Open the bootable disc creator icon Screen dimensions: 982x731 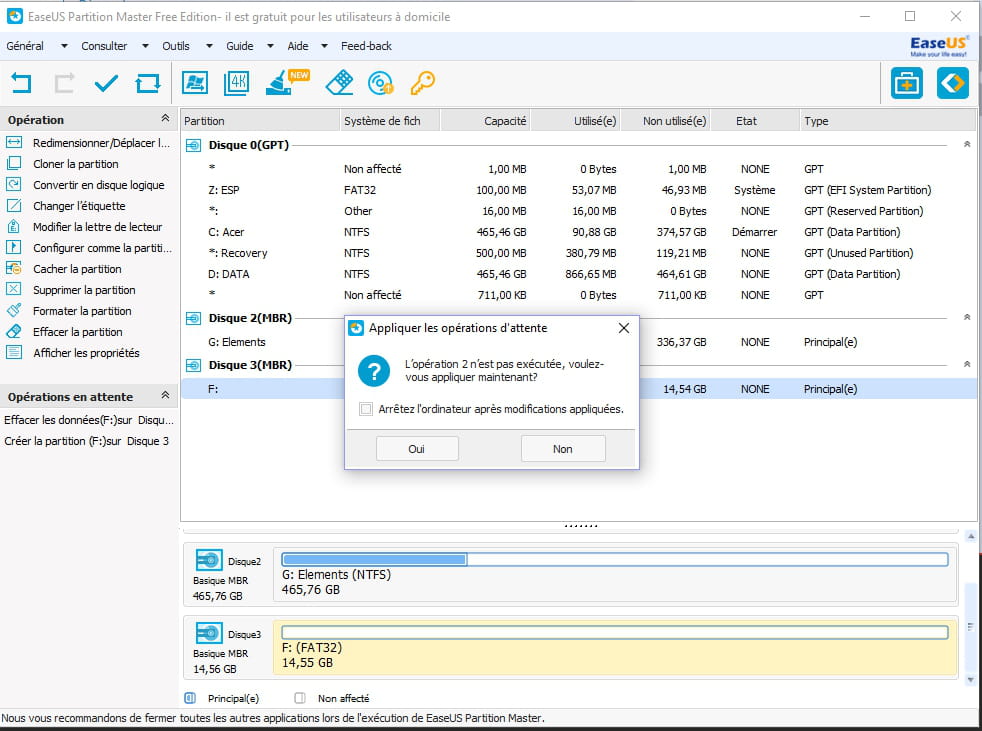coord(380,83)
